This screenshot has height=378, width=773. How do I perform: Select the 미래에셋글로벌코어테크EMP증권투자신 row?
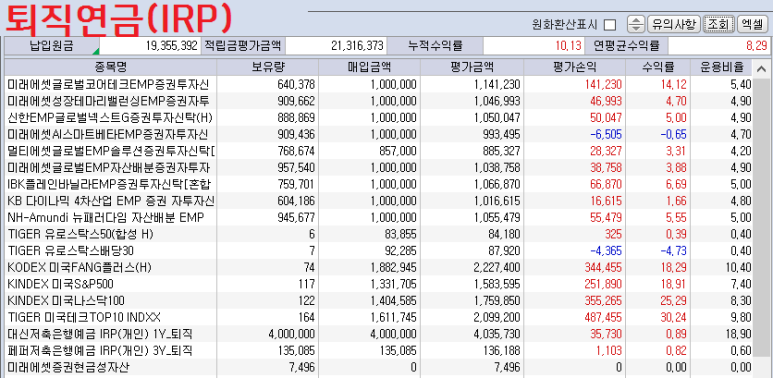(378, 85)
